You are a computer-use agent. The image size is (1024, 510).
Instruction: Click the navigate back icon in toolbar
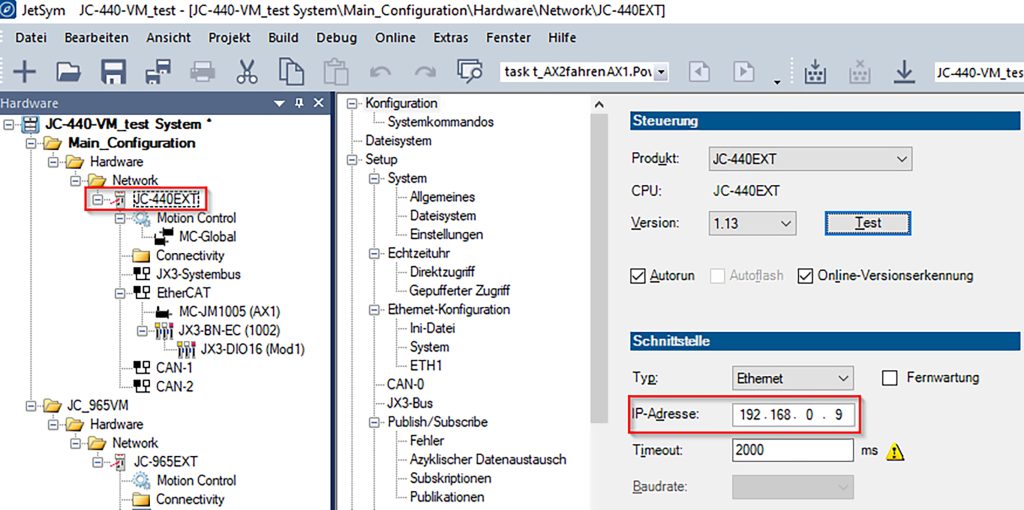click(x=699, y=71)
